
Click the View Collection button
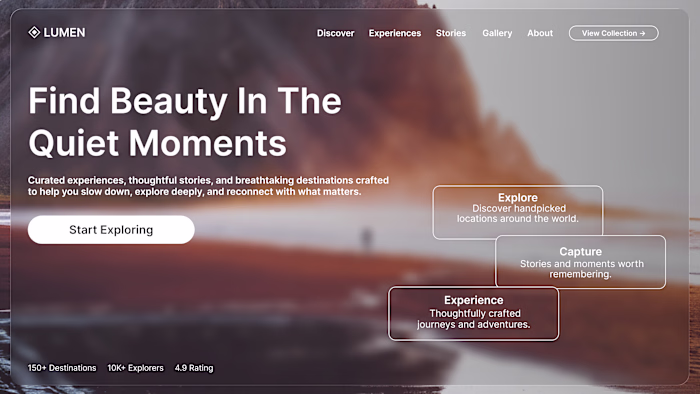(x=613, y=33)
